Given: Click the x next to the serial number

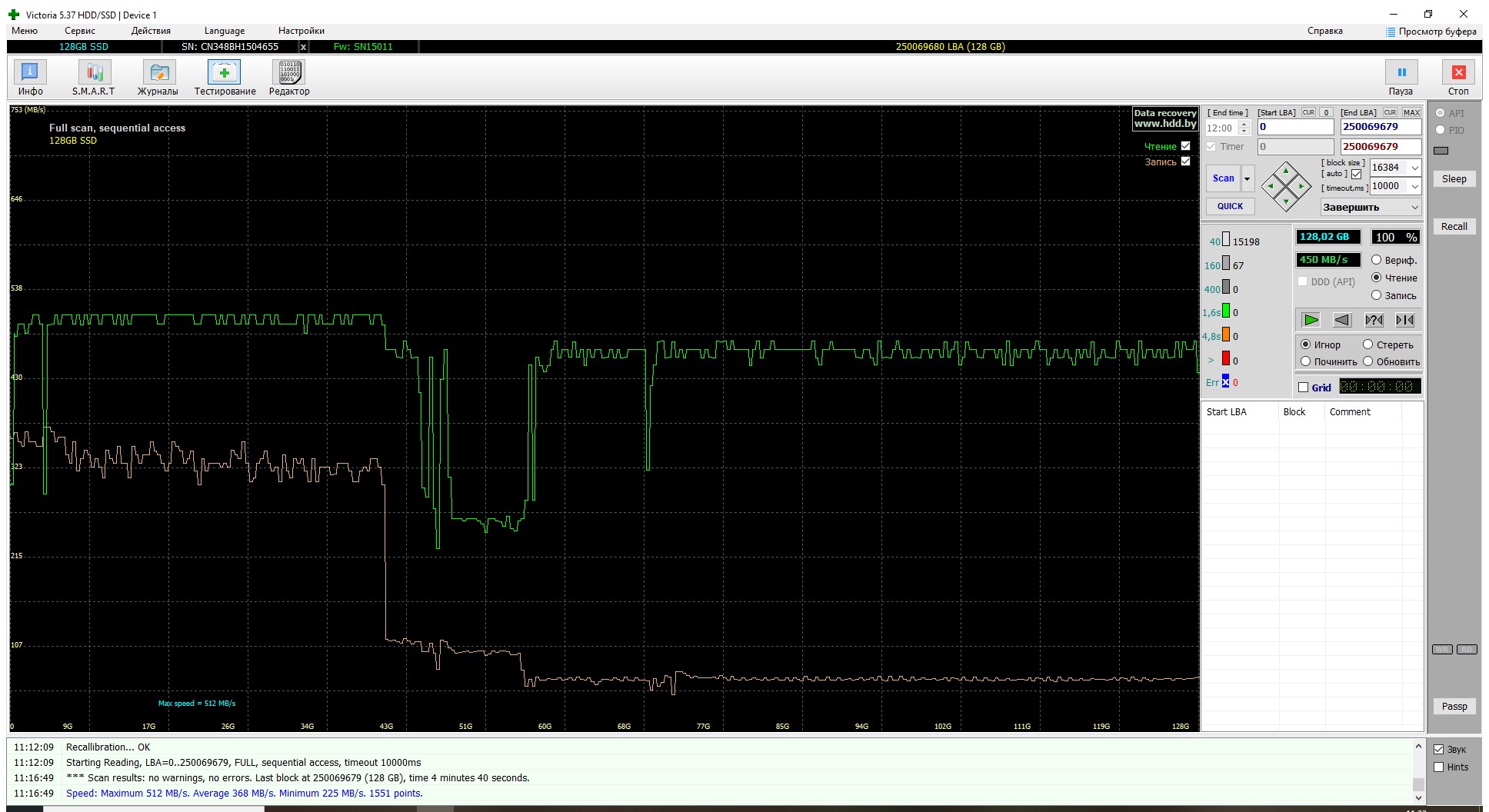Looking at the screenshot, I should pyautogui.click(x=303, y=47).
